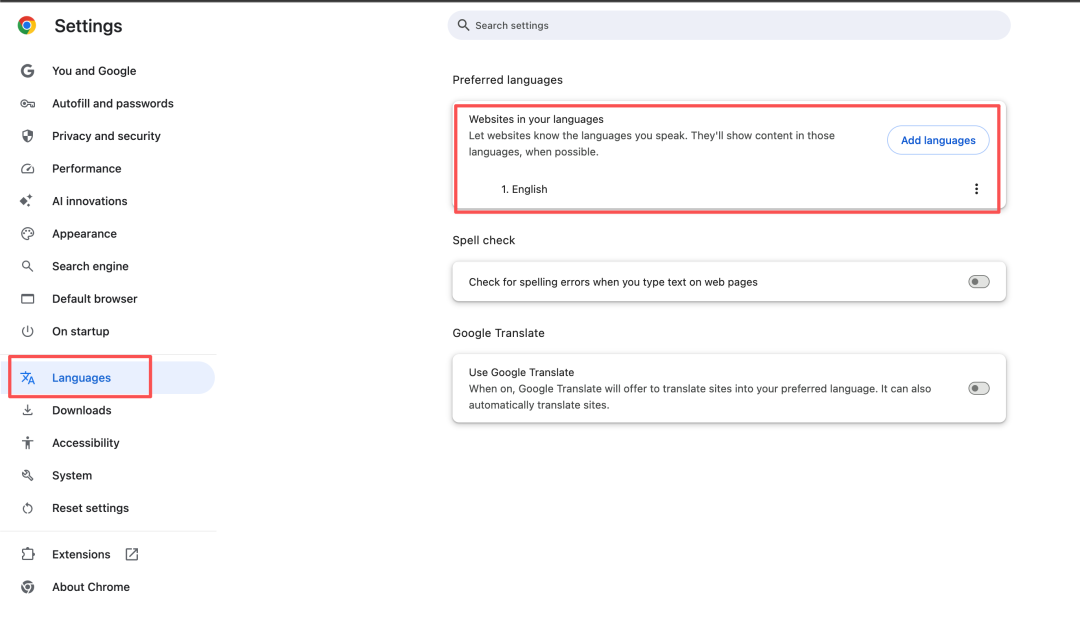The width and height of the screenshot is (1080, 639).
Task: Click the AI innovations sparkle icon
Action: [28, 201]
